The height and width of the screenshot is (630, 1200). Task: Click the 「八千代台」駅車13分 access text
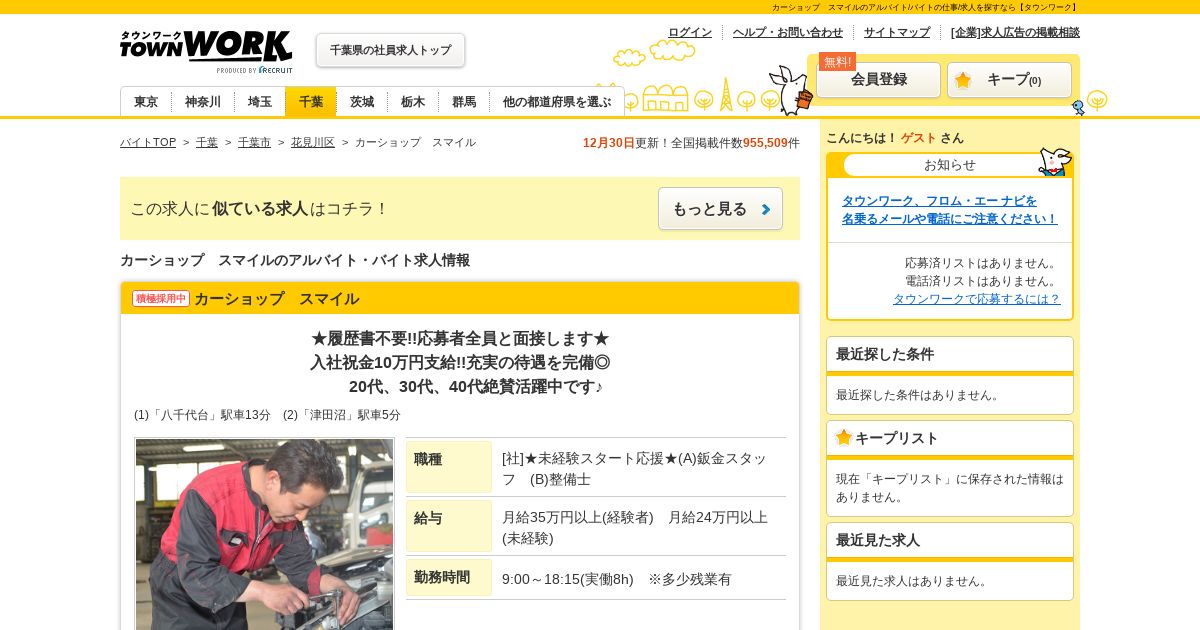tap(202, 415)
